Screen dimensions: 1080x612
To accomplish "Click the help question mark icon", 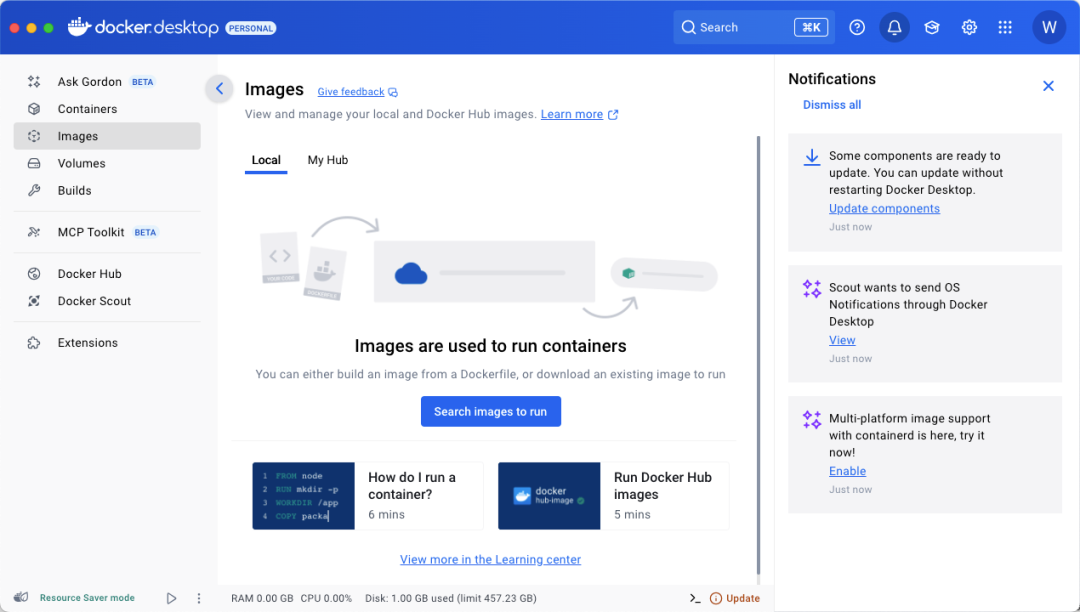I will point(857,28).
